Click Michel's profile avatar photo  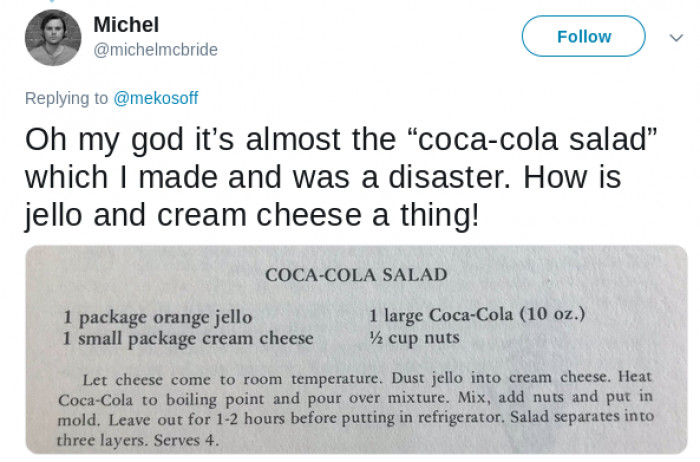click(53, 38)
